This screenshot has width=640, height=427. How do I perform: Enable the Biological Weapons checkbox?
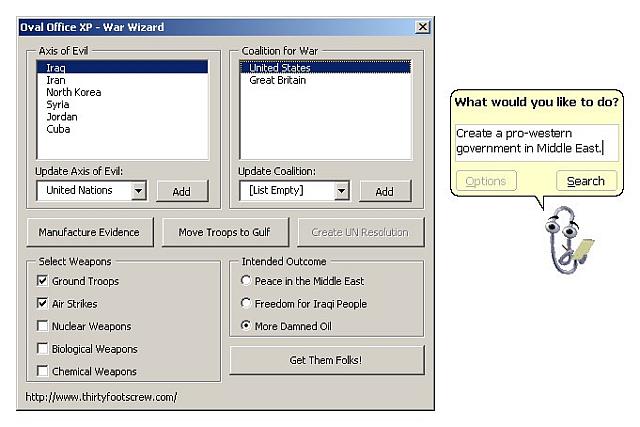pos(42,349)
